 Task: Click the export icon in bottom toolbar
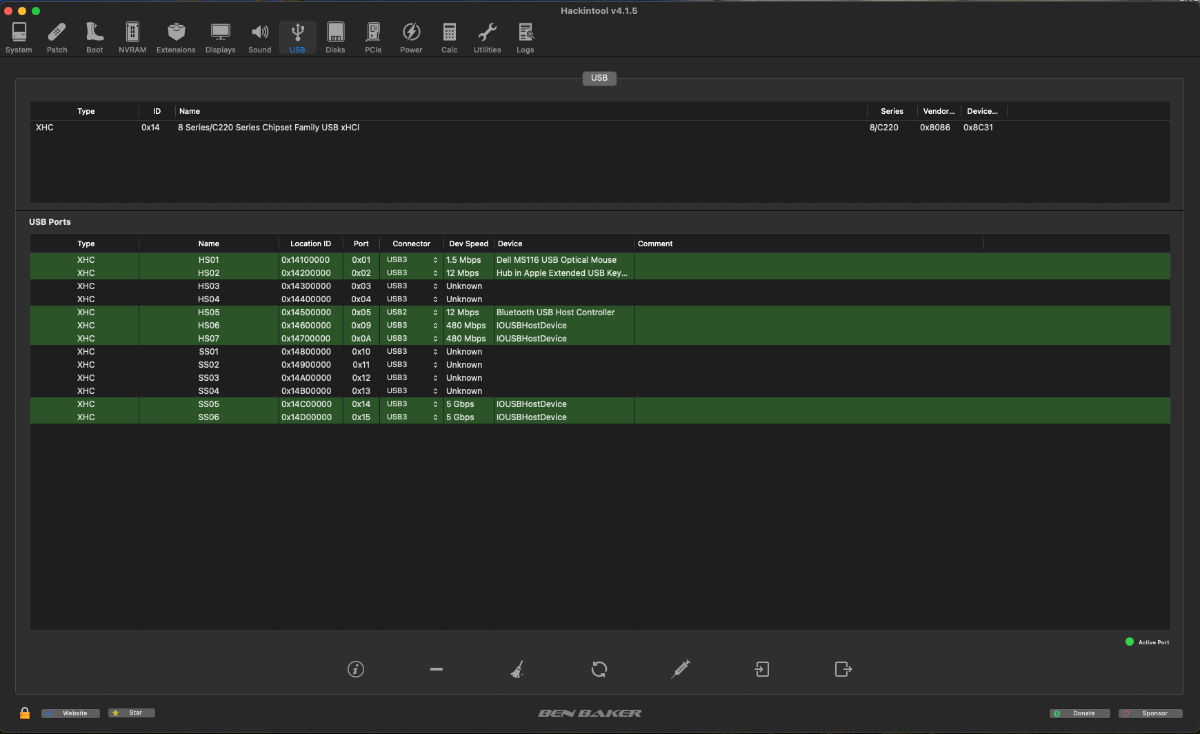(843, 669)
